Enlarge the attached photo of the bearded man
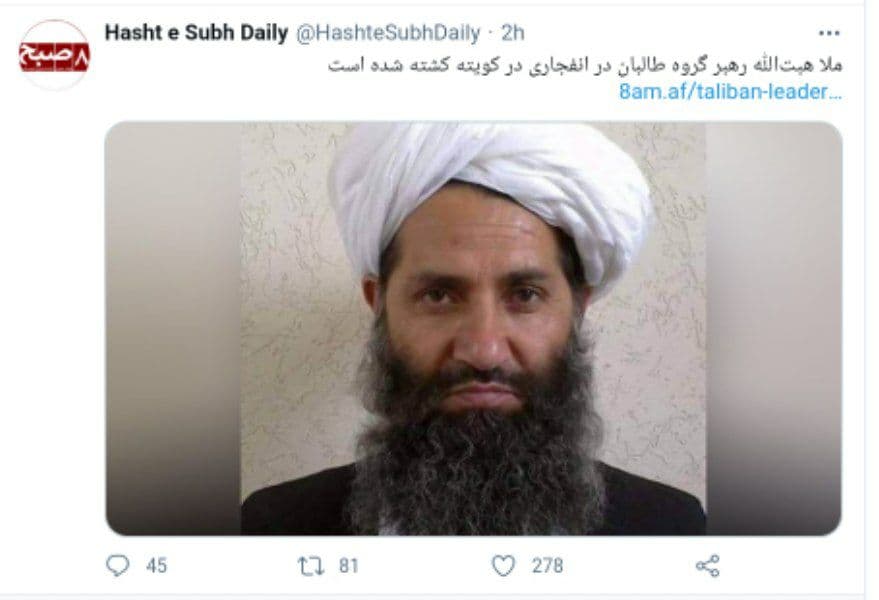The width and height of the screenshot is (879, 600). (x=474, y=329)
